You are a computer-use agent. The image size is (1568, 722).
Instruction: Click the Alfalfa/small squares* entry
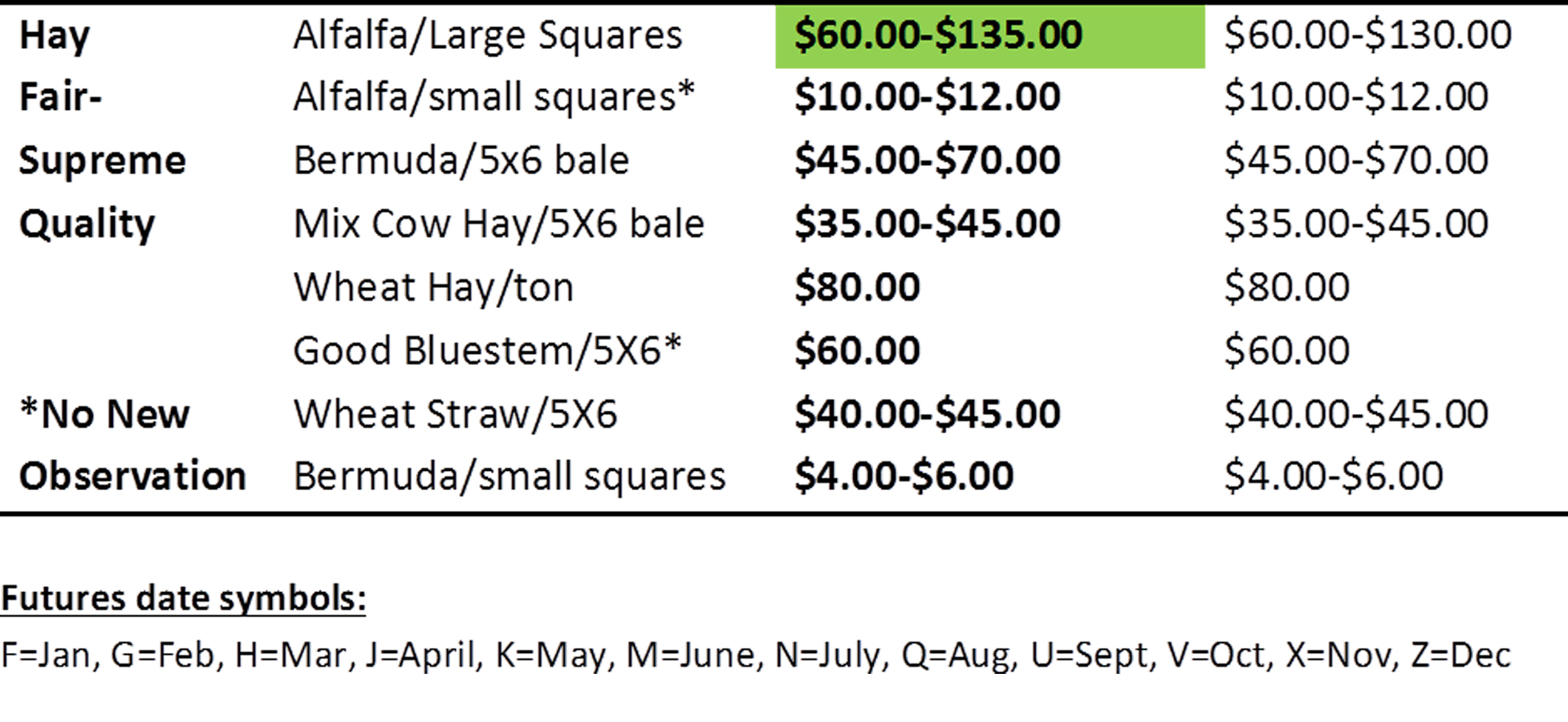coord(494,98)
